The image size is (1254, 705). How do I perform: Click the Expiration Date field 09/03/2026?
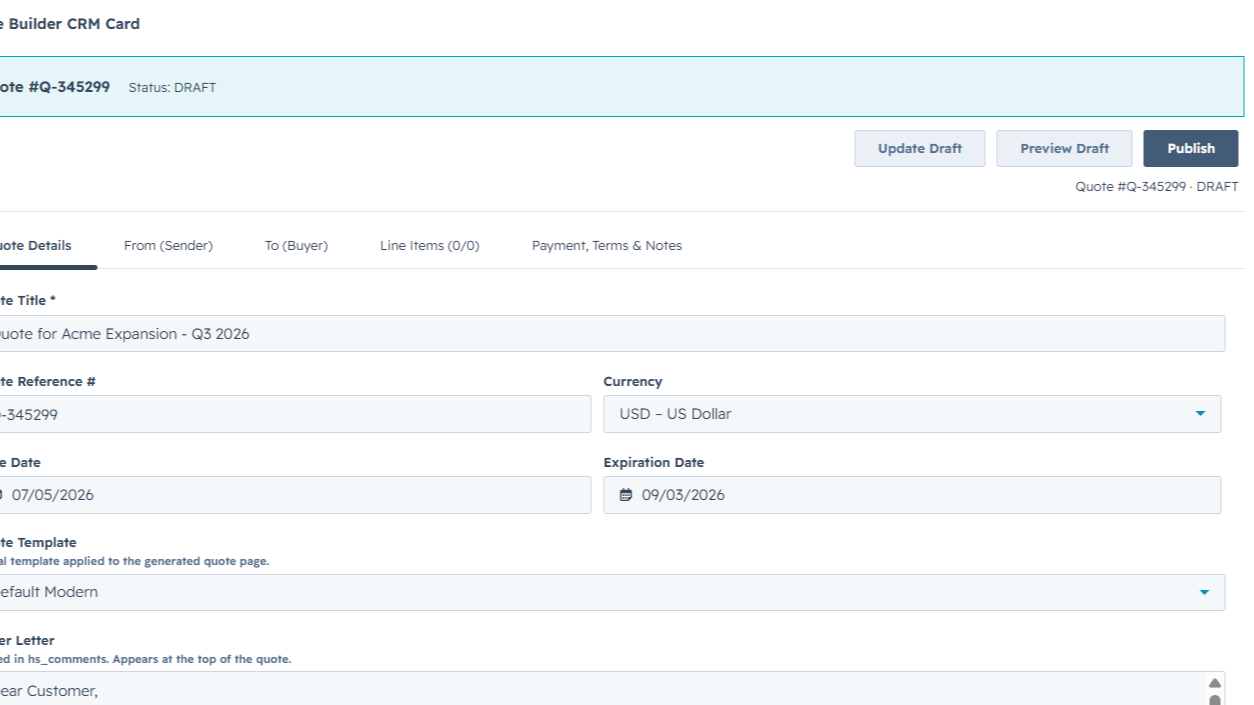click(x=912, y=495)
